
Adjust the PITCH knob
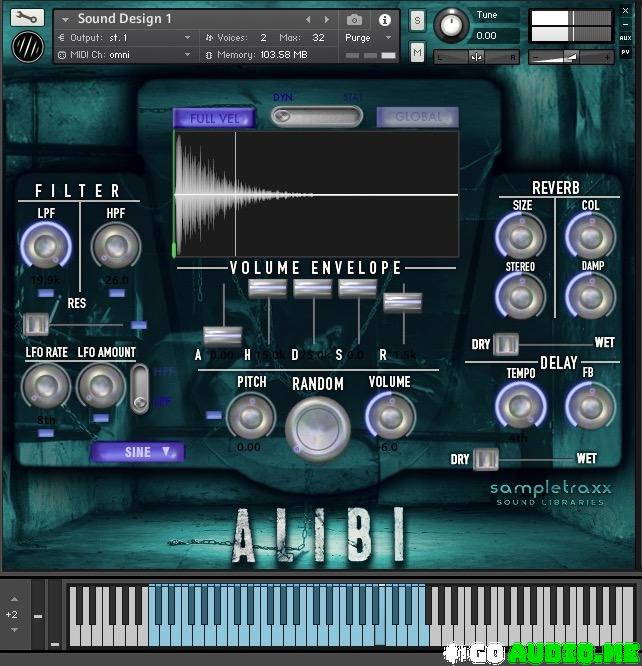pos(251,416)
